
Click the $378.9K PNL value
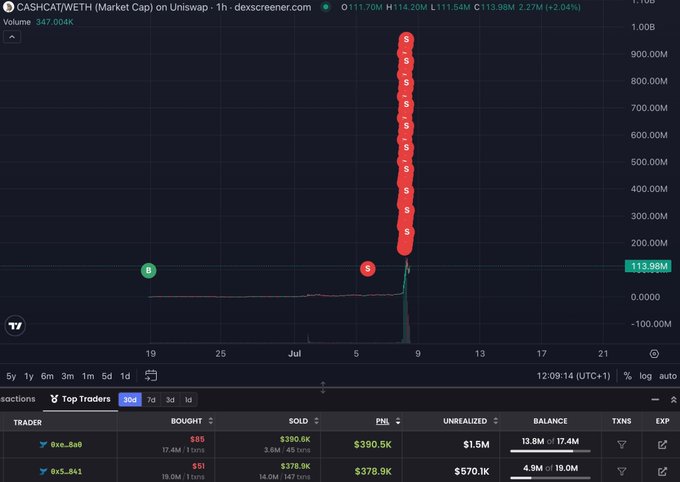[373, 471]
